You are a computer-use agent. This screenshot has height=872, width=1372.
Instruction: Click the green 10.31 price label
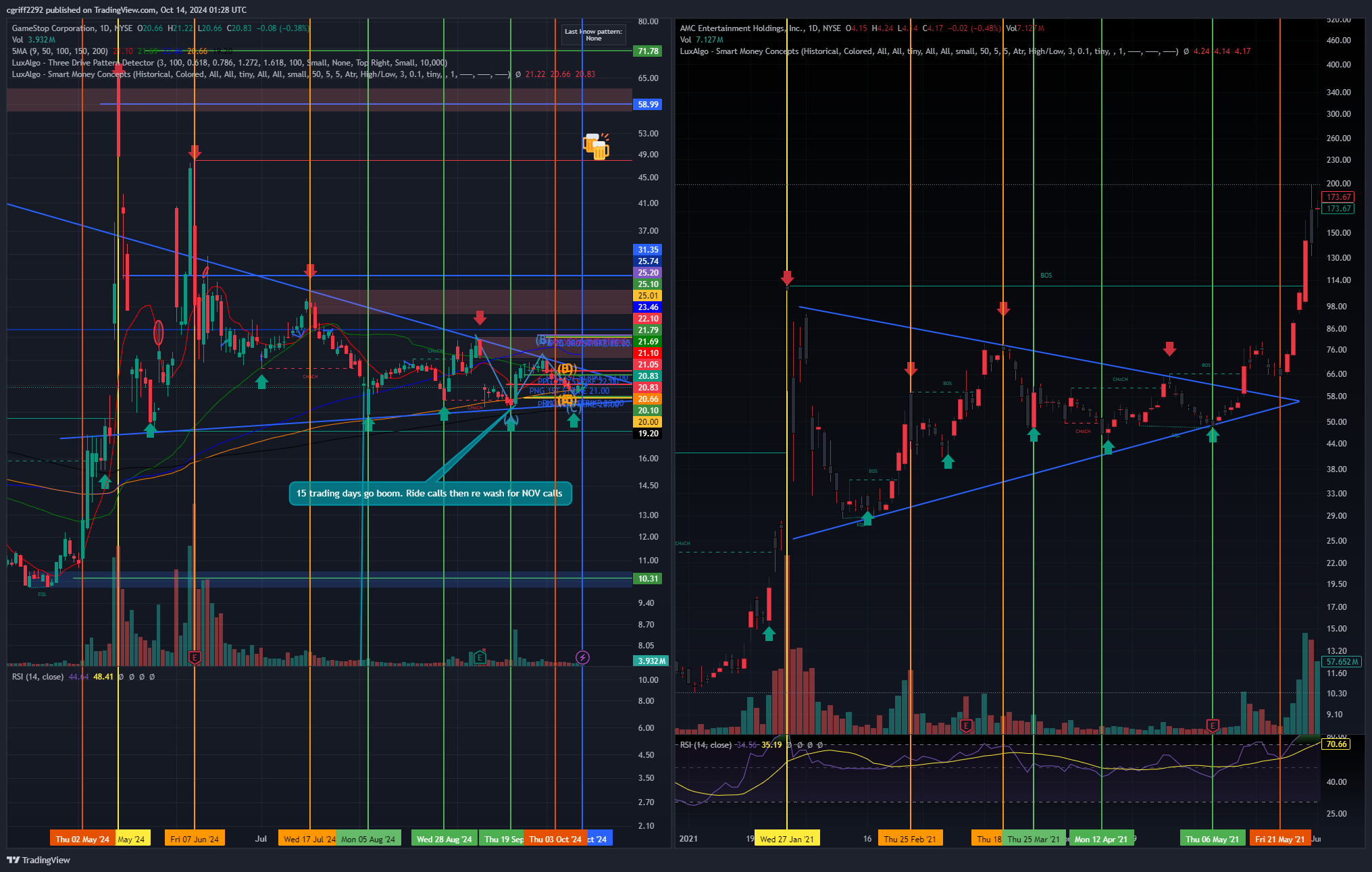647,579
